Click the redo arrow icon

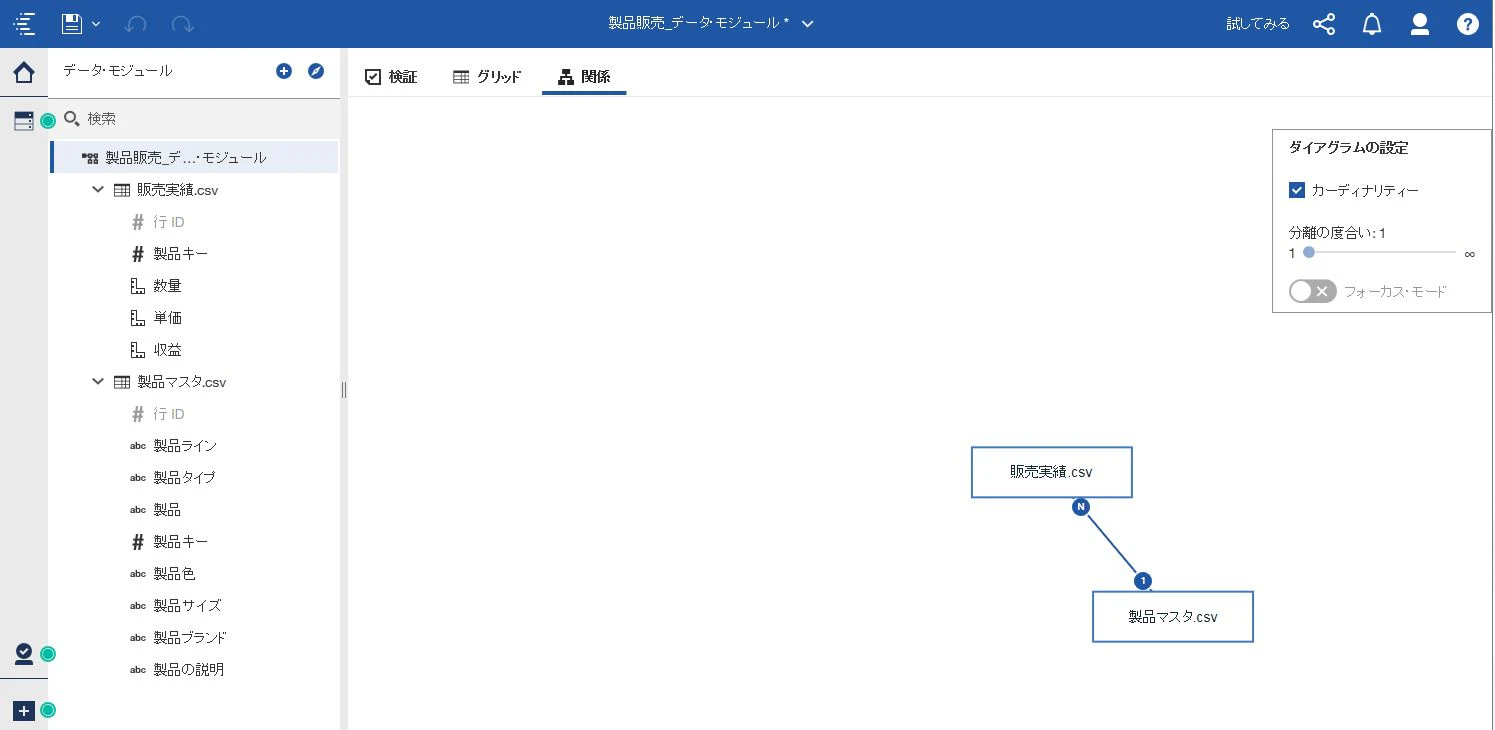[x=182, y=24]
